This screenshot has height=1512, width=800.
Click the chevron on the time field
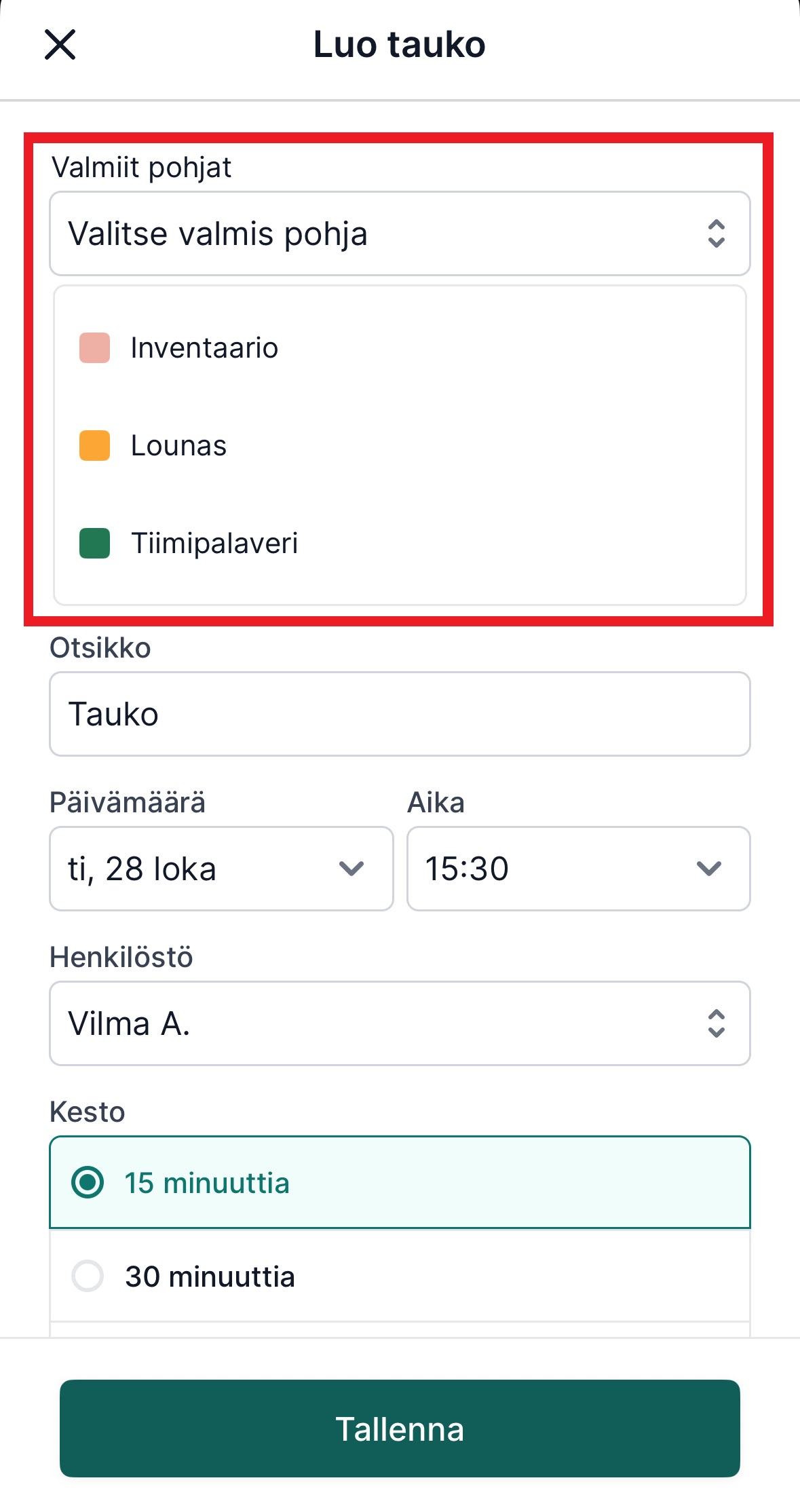click(708, 869)
